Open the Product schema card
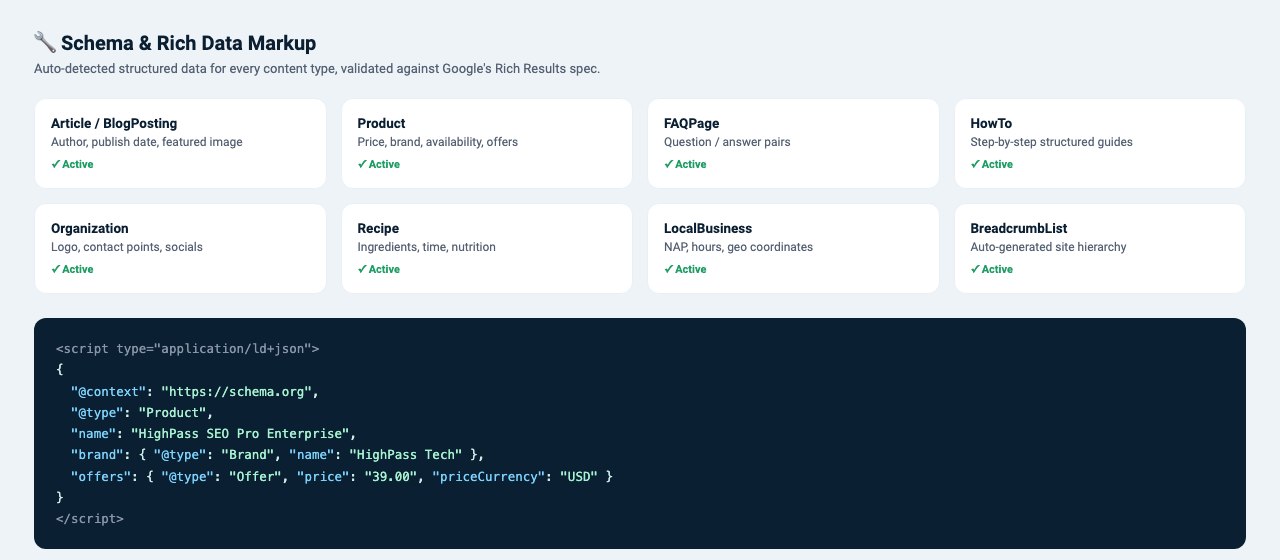This screenshot has height=560, width=1280. [x=487, y=143]
